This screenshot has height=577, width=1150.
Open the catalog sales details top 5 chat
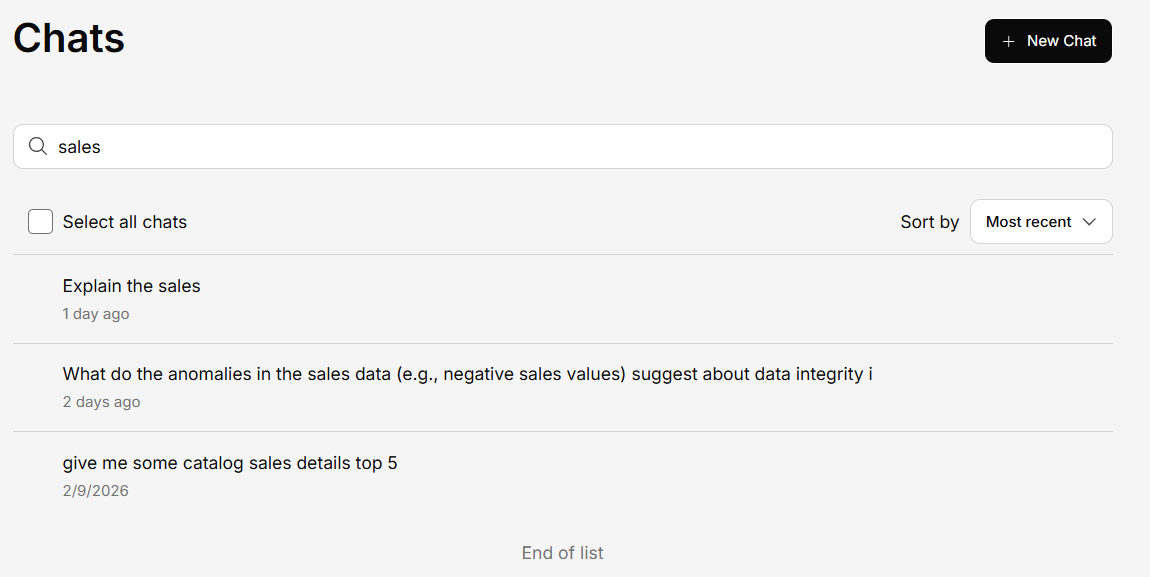tap(229, 463)
